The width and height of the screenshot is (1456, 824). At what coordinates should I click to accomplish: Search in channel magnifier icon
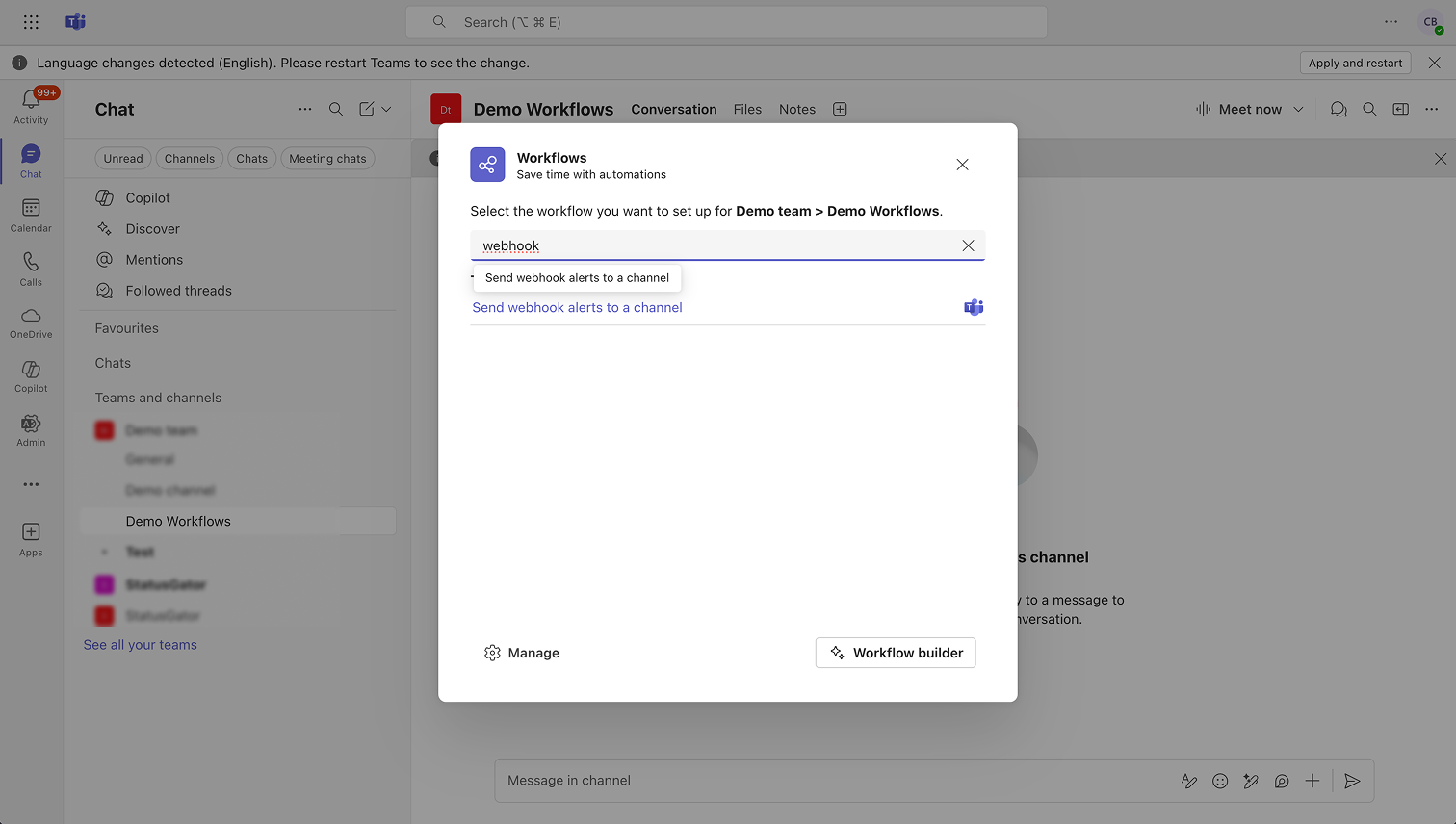tap(1369, 109)
